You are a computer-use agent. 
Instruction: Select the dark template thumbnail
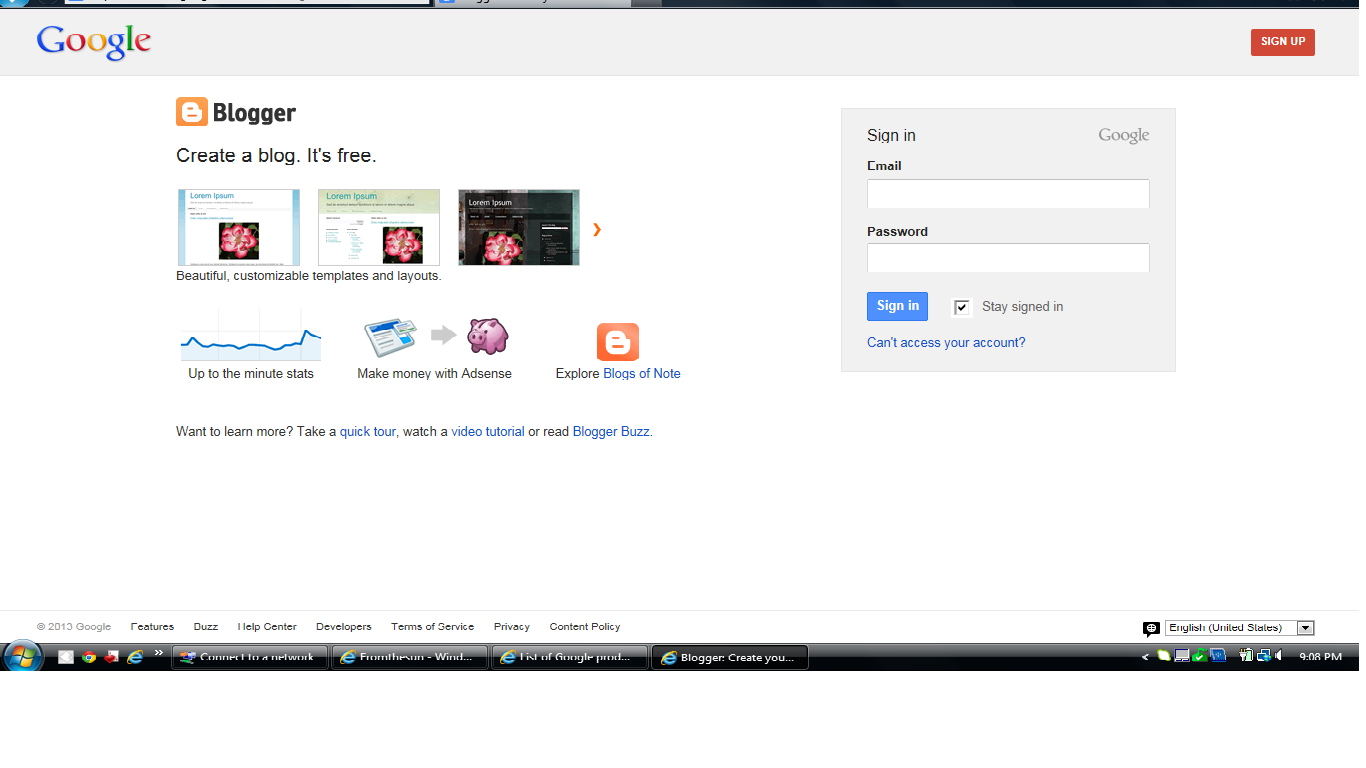(x=519, y=228)
